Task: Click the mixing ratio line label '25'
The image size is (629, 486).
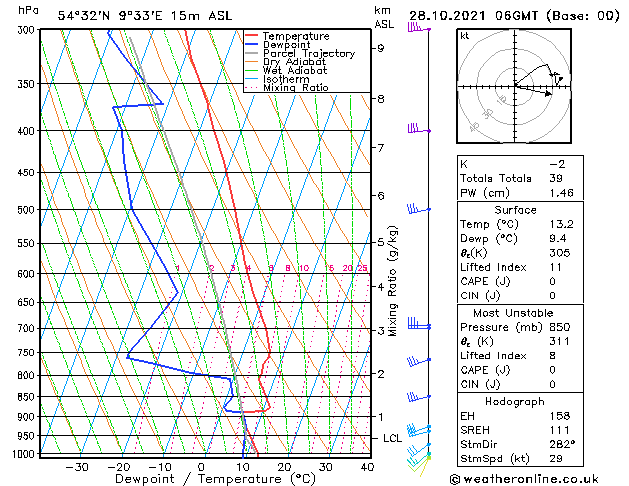Action: (362, 268)
